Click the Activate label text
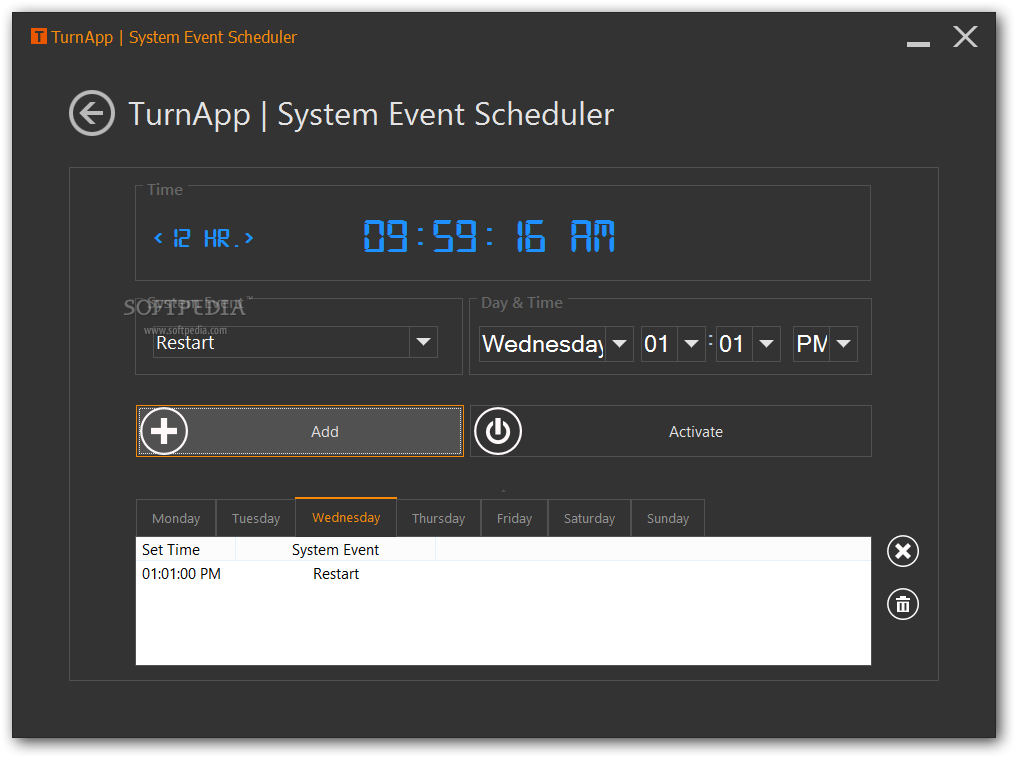The height and width of the screenshot is (758, 1016). click(x=695, y=431)
